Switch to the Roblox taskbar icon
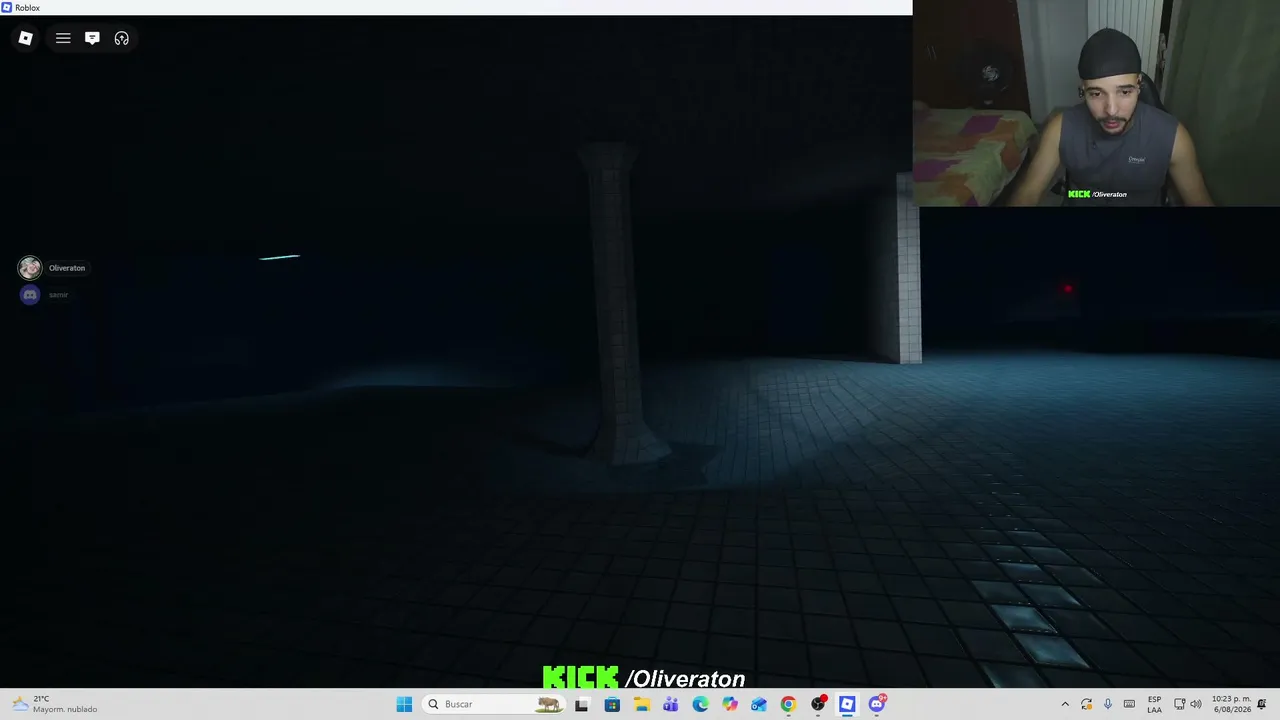This screenshot has width=1280, height=720. coord(847,704)
